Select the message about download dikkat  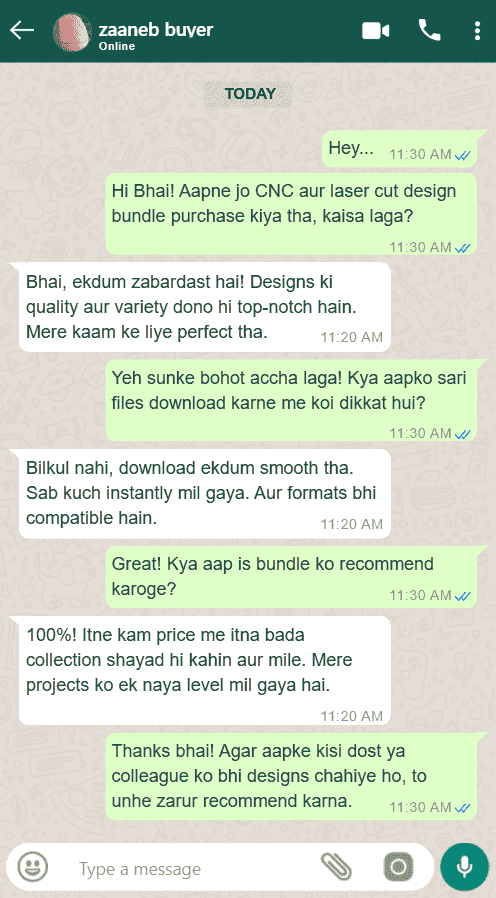pyautogui.click(x=292, y=400)
